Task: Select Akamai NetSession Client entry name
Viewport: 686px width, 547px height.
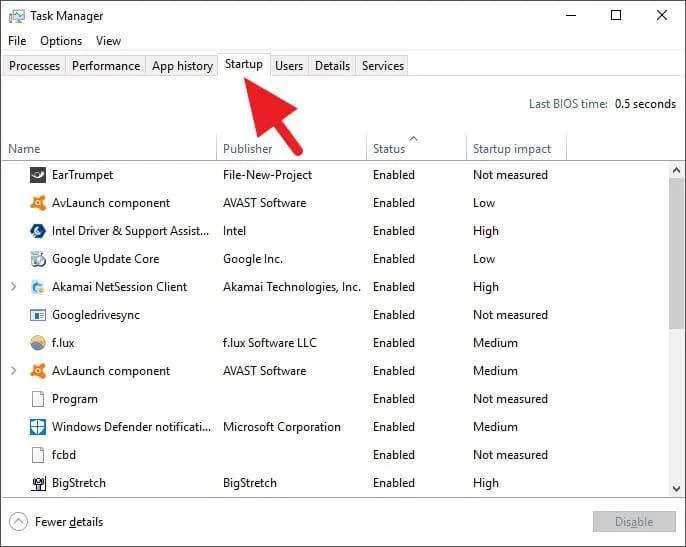Action: click(119, 287)
